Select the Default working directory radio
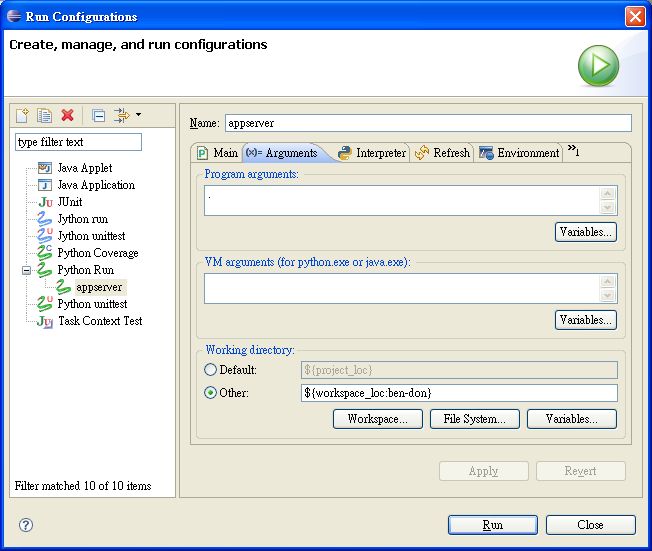This screenshot has height=551, width=652. pos(211,370)
